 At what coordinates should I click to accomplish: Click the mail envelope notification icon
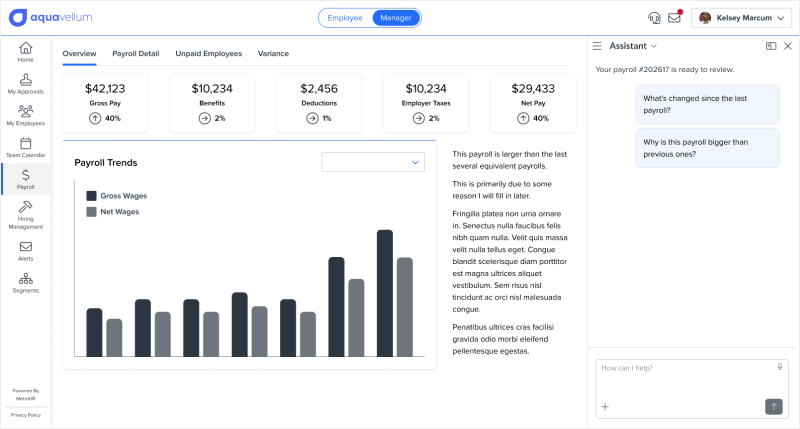pos(674,17)
